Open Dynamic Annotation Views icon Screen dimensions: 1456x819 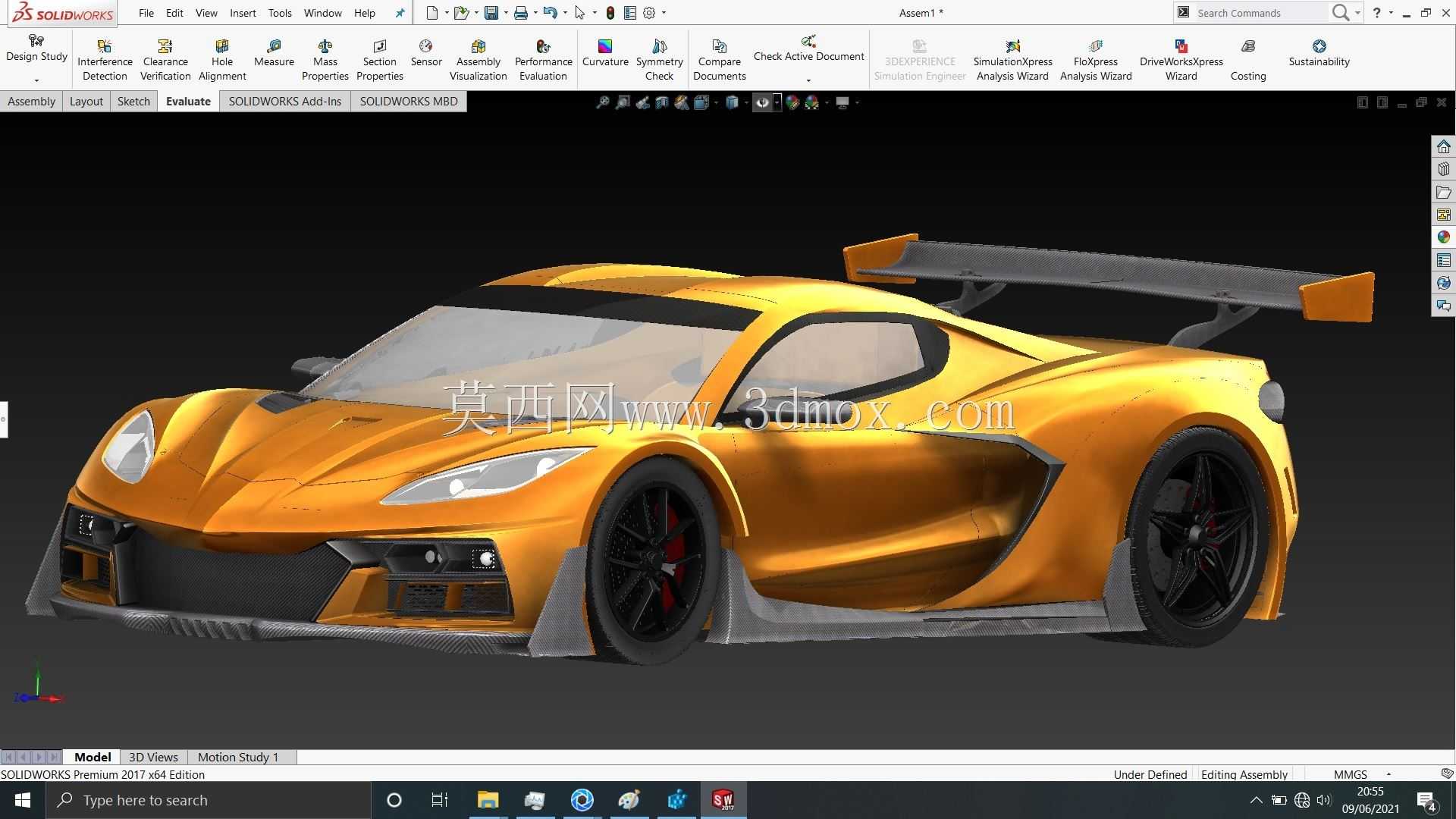tap(682, 102)
